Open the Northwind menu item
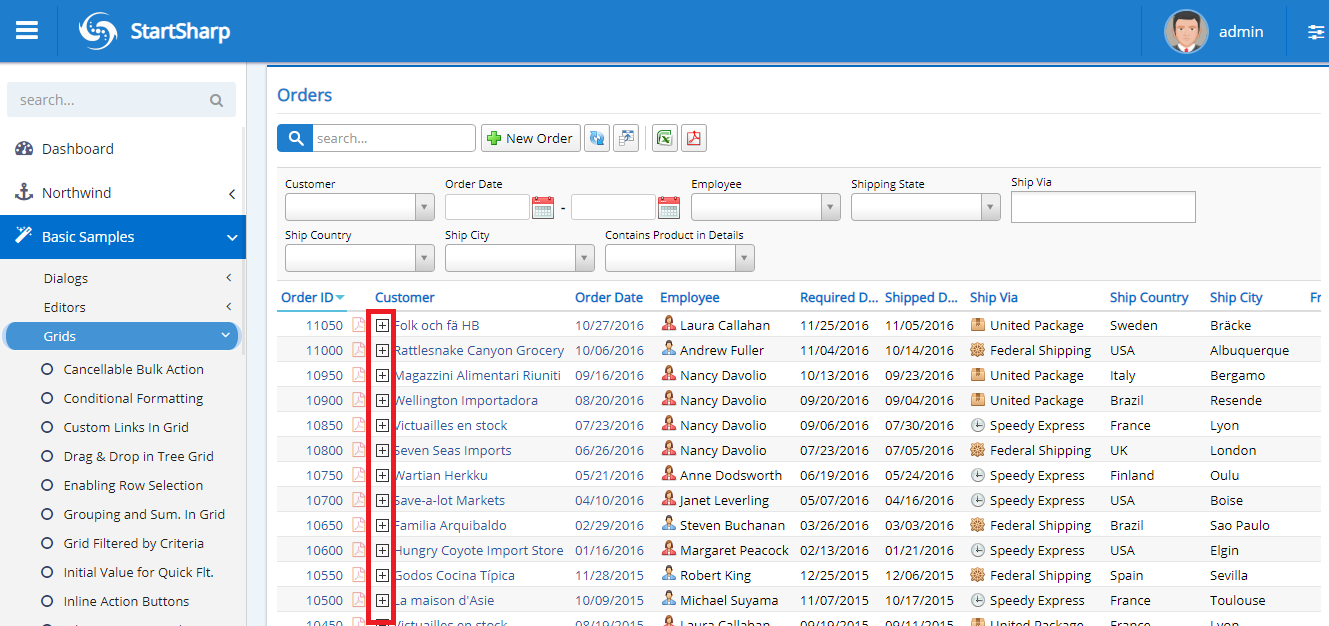 (74, 192)
